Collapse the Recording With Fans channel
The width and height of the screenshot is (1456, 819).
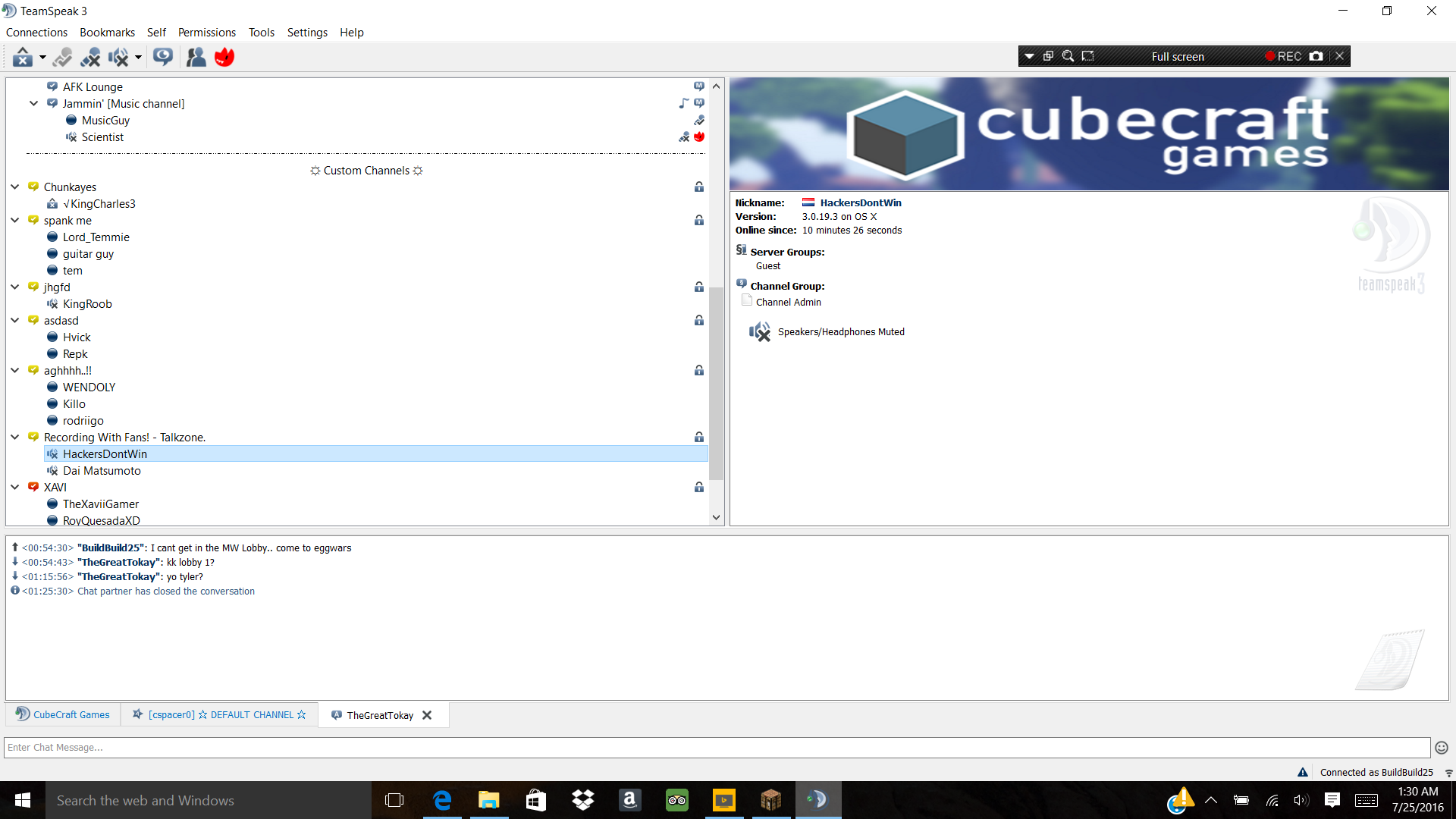[14, 438]
